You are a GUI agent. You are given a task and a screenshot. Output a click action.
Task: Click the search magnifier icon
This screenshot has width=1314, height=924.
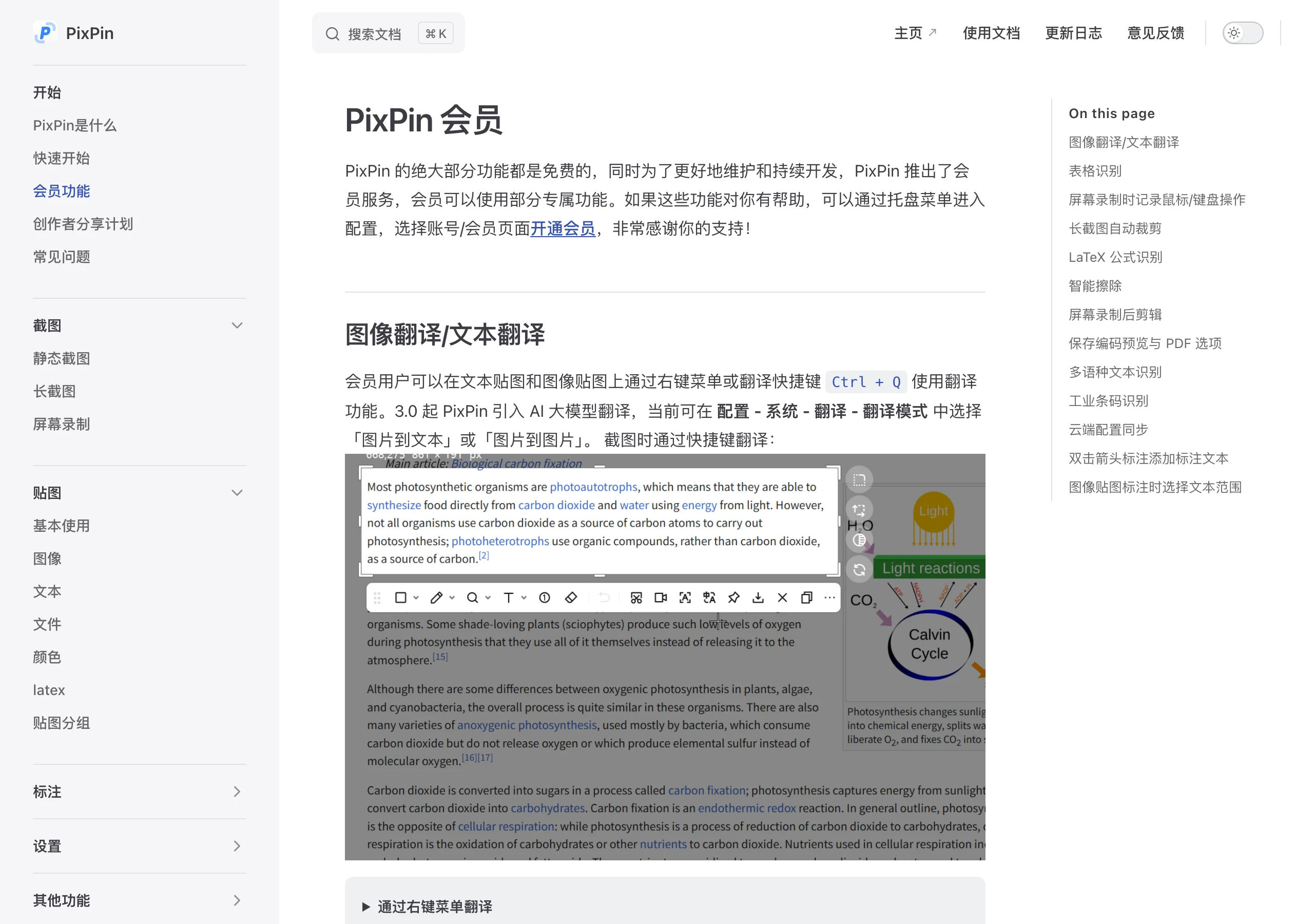[x=333, y=34]
